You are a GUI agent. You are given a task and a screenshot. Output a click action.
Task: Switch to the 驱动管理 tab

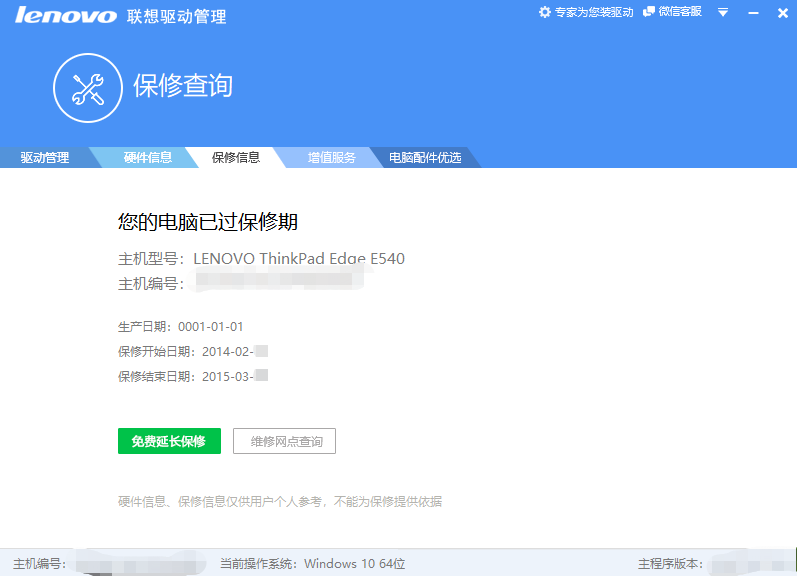click(x=45, y=158)
